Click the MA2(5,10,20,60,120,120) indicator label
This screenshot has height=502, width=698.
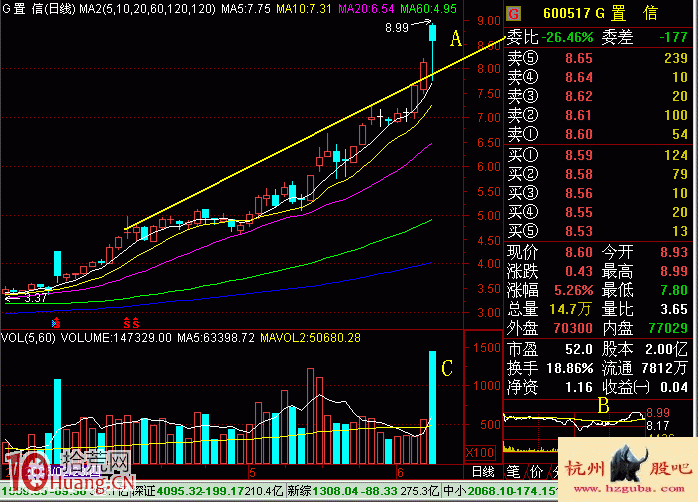click(147, 8)
